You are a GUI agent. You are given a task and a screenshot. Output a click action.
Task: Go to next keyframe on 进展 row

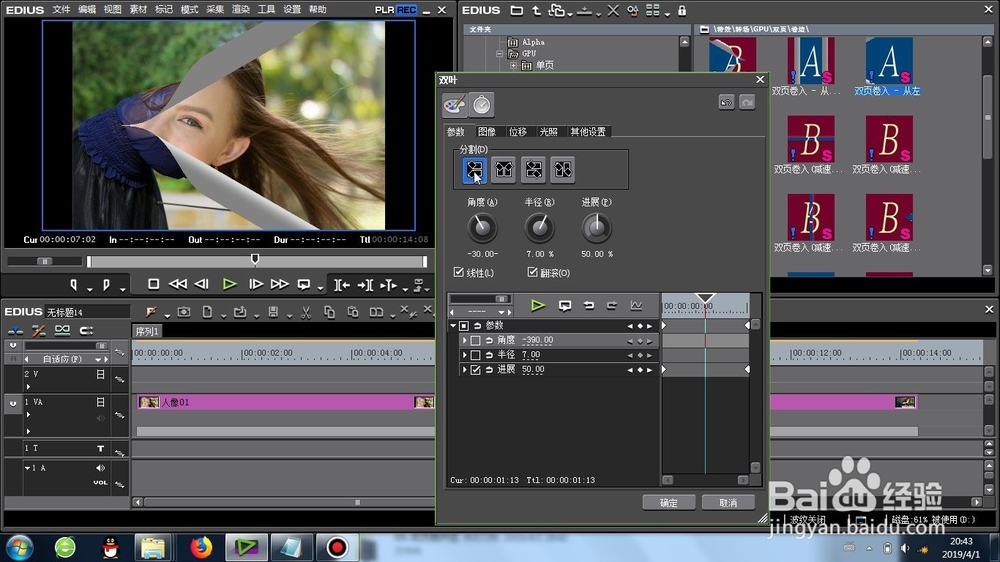pyautogui.click(x=650, y=370)
